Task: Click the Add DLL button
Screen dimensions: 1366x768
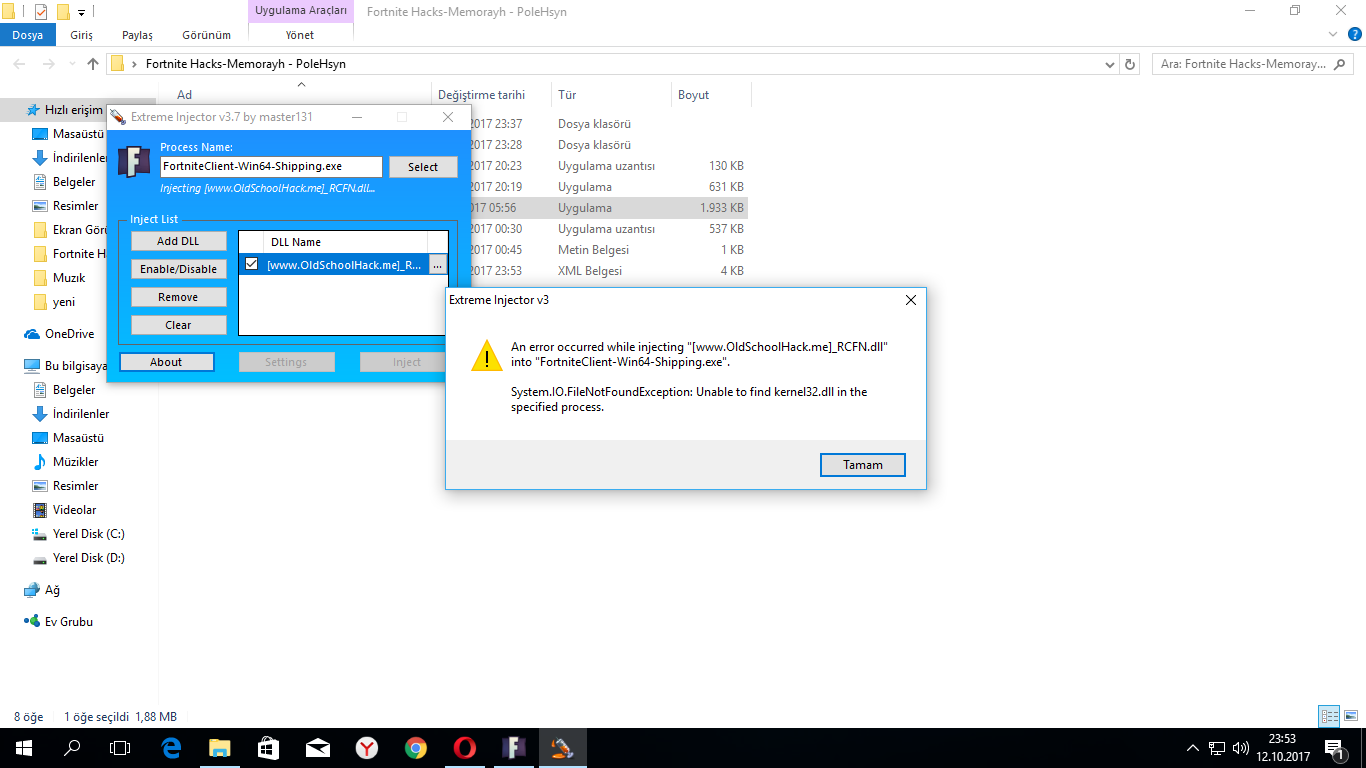Action: pos(178,241)
